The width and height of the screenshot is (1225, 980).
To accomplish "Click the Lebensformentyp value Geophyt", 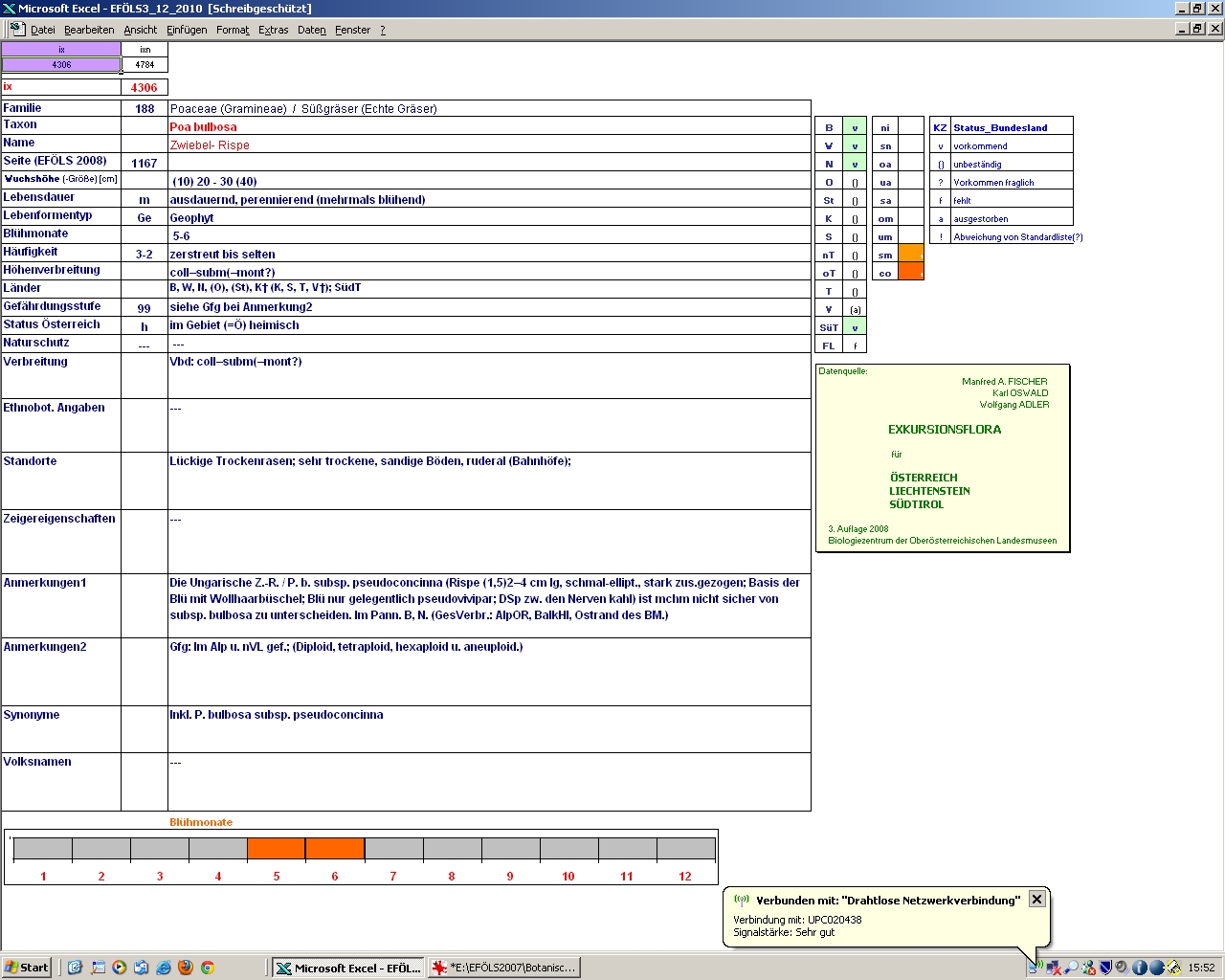I will (191, 218).
